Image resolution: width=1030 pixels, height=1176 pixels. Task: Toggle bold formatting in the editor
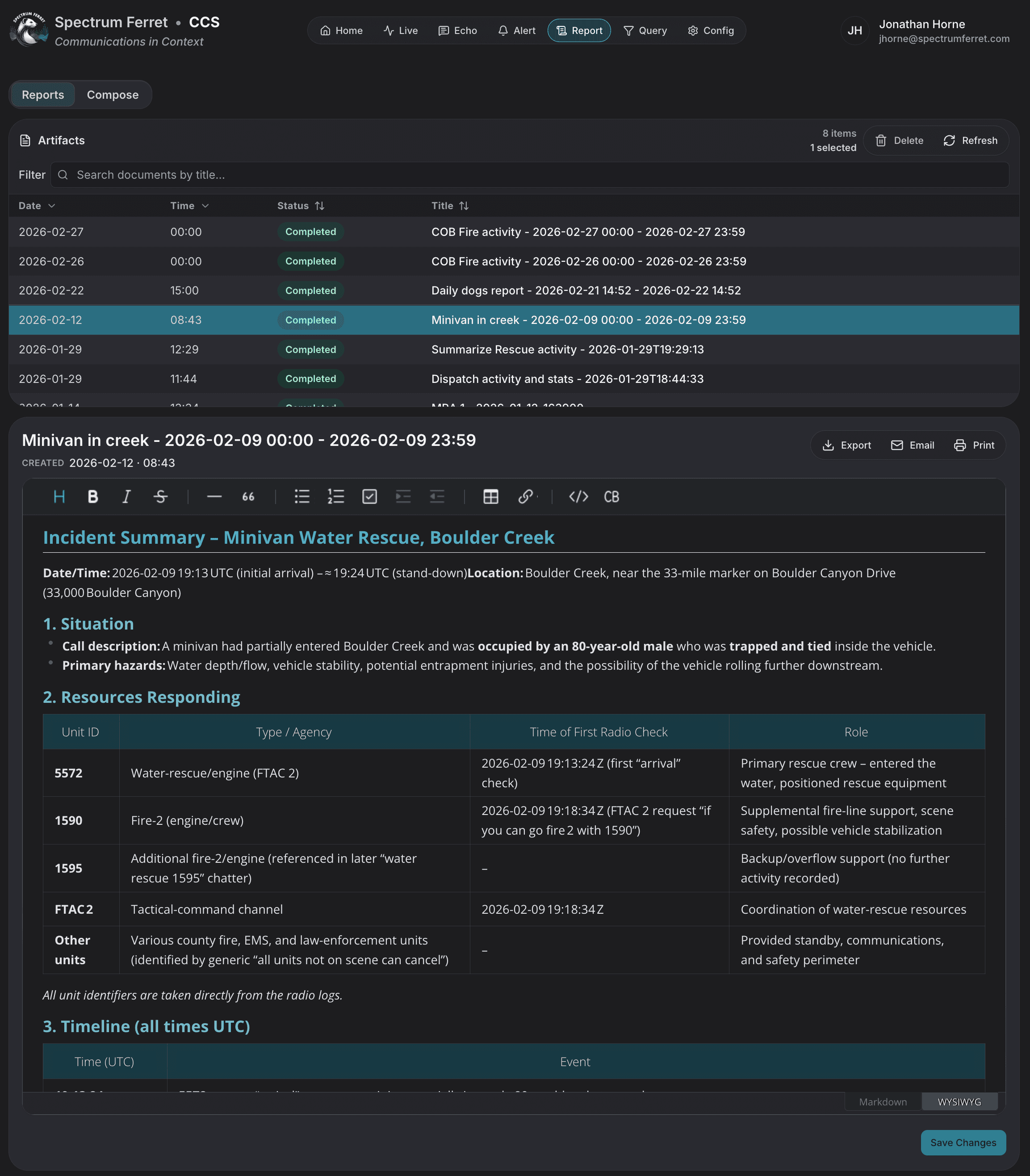[92, 497]
